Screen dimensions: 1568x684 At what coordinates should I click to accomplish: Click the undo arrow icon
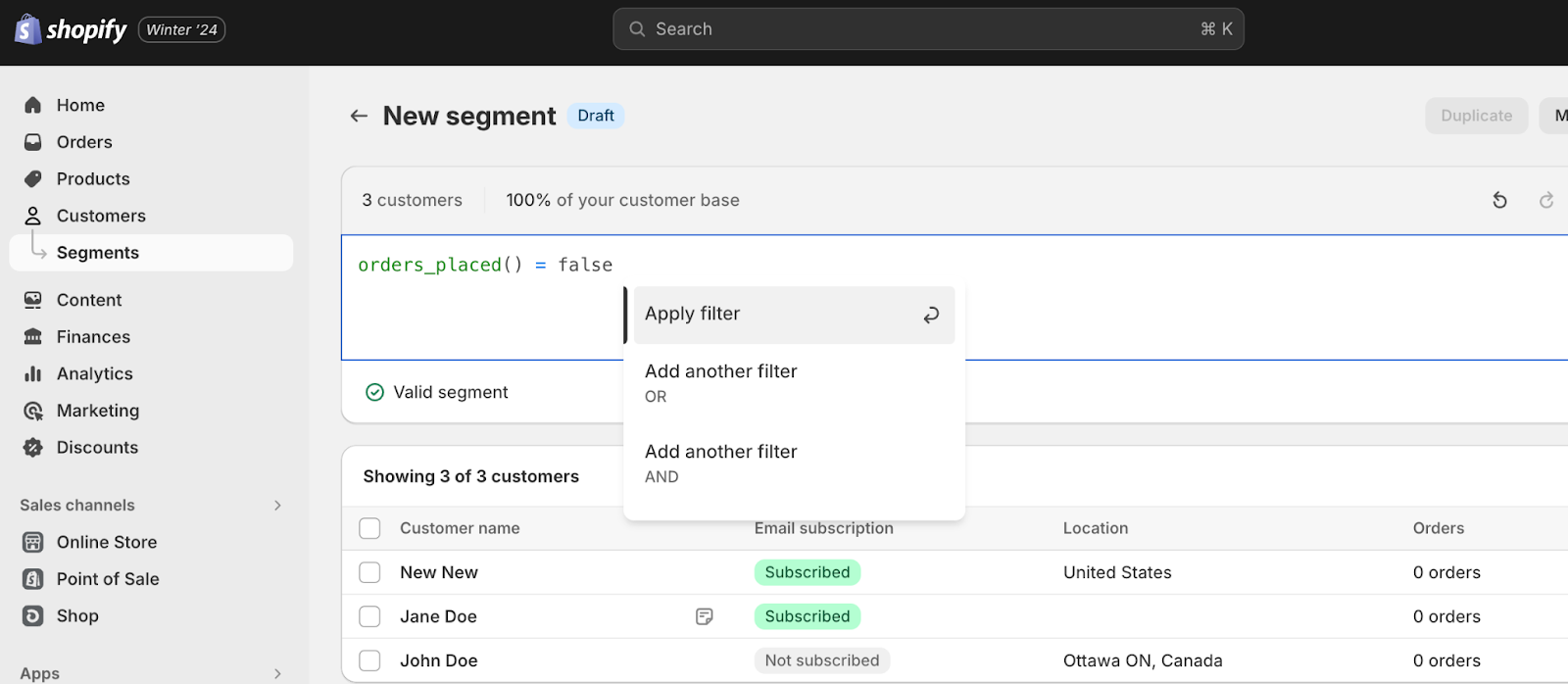click(1499, 200)
